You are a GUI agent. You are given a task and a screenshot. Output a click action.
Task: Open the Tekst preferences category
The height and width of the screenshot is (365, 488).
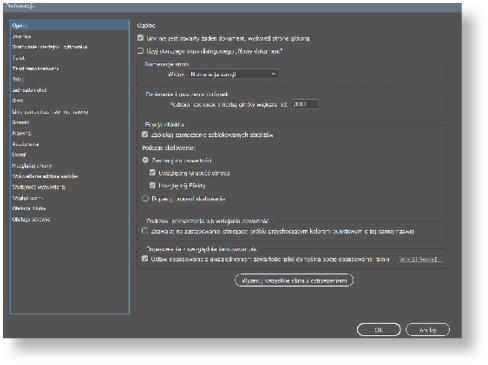[19, 58]
